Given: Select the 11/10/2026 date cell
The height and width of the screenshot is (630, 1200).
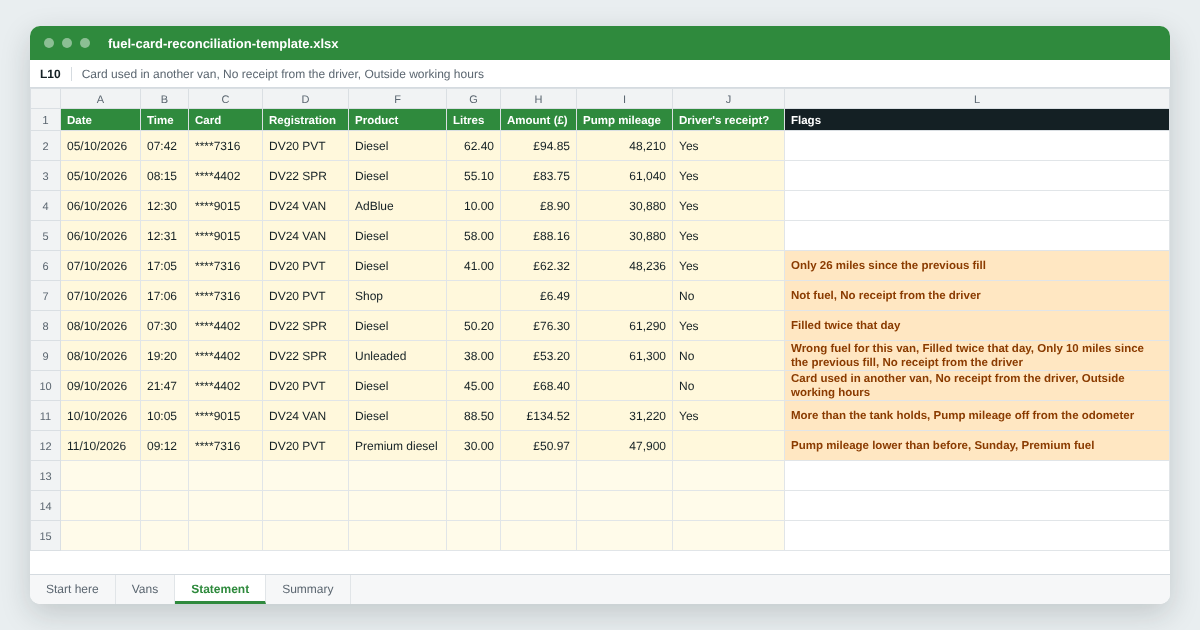Looking at the screenshot, I should pos(100,446).
